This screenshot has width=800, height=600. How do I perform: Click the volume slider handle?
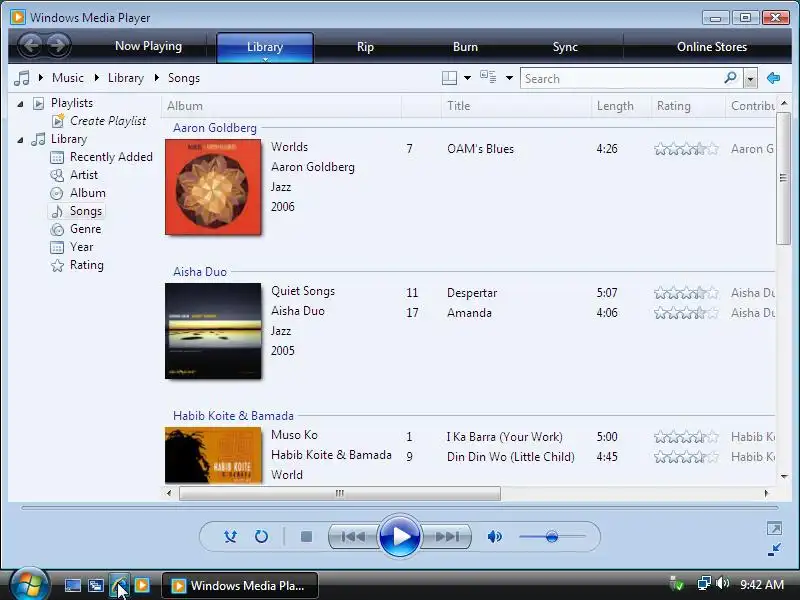[552, 537]
